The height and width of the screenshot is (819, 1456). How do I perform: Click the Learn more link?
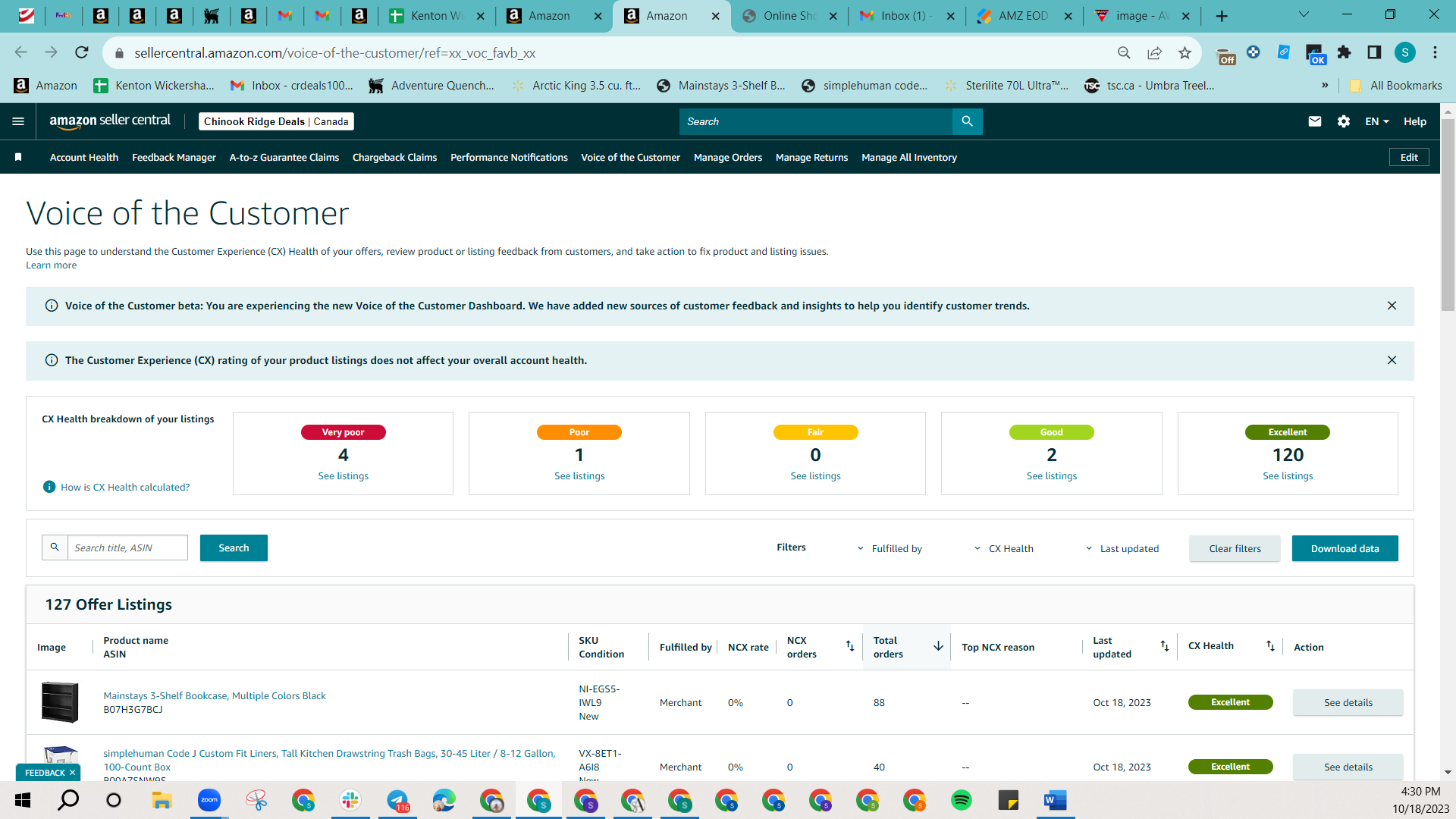point(51,265)
